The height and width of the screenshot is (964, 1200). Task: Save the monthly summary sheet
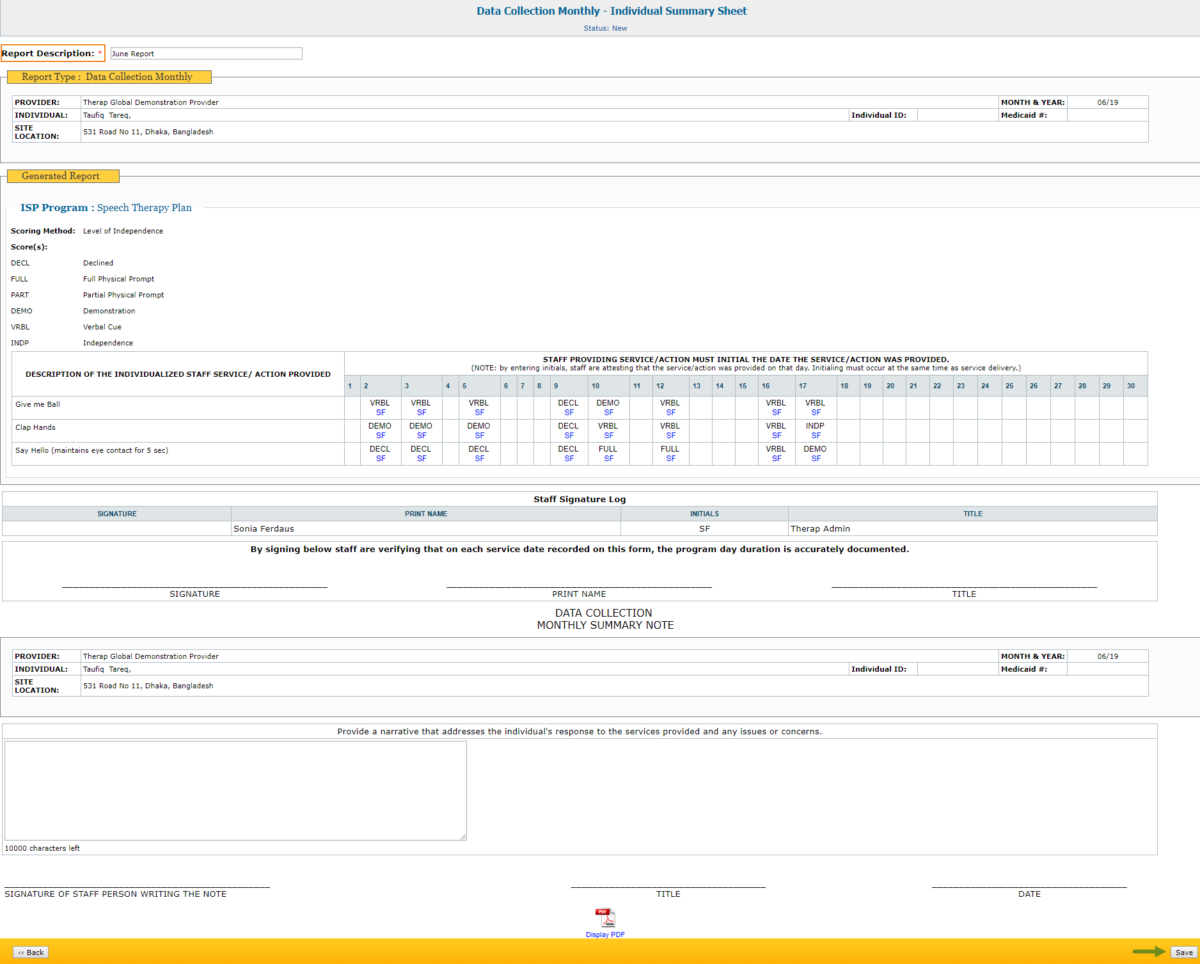1183,953
